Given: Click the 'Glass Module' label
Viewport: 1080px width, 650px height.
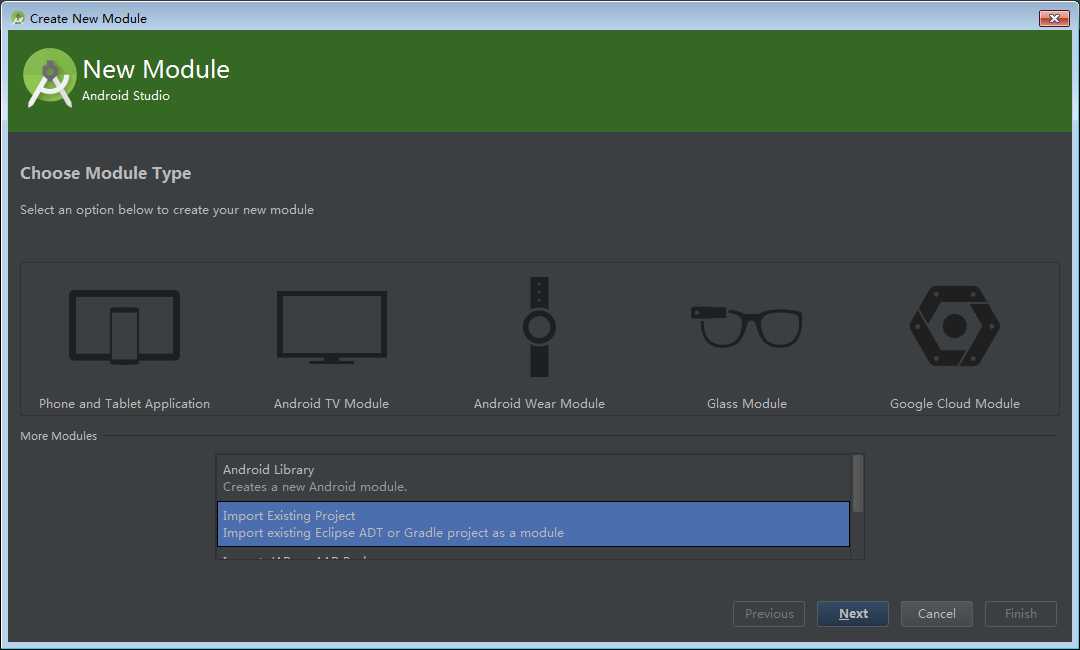Looking at the screenshot, I should tap(747, 403).
